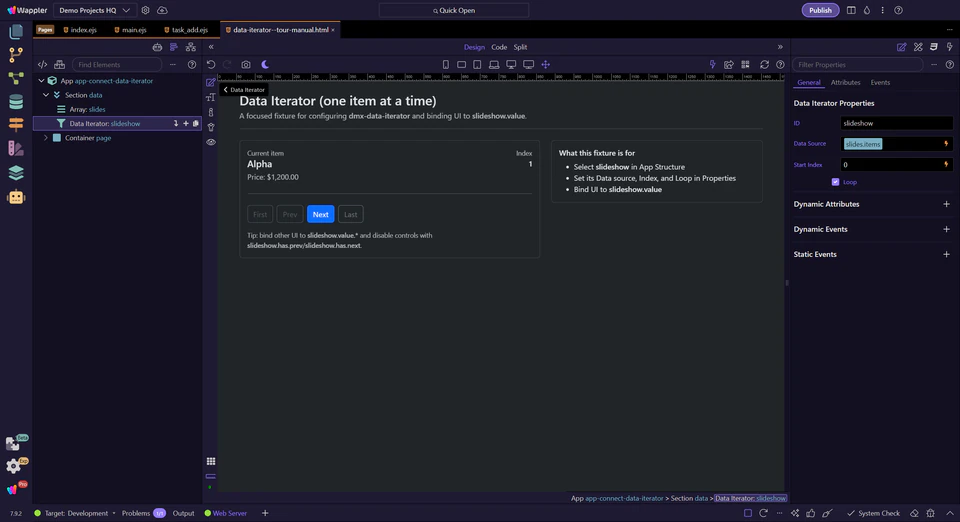This screenshot has width=960, height=522.
Task: Open the QR code preview icon
Action: tap(745, 64)
